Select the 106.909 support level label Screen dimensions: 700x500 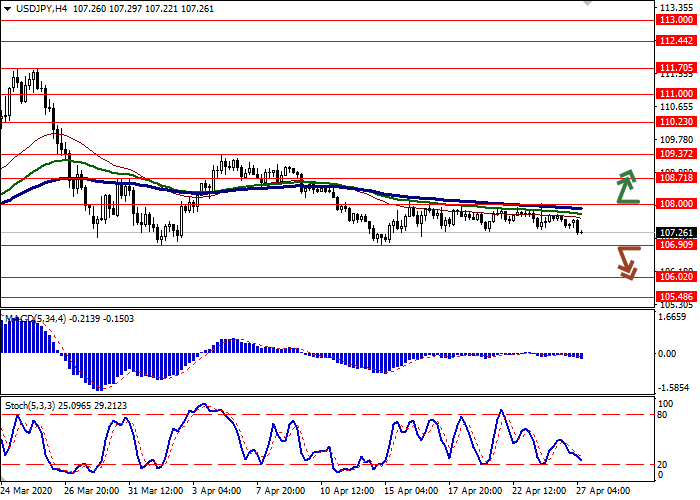tap(676, 245)
